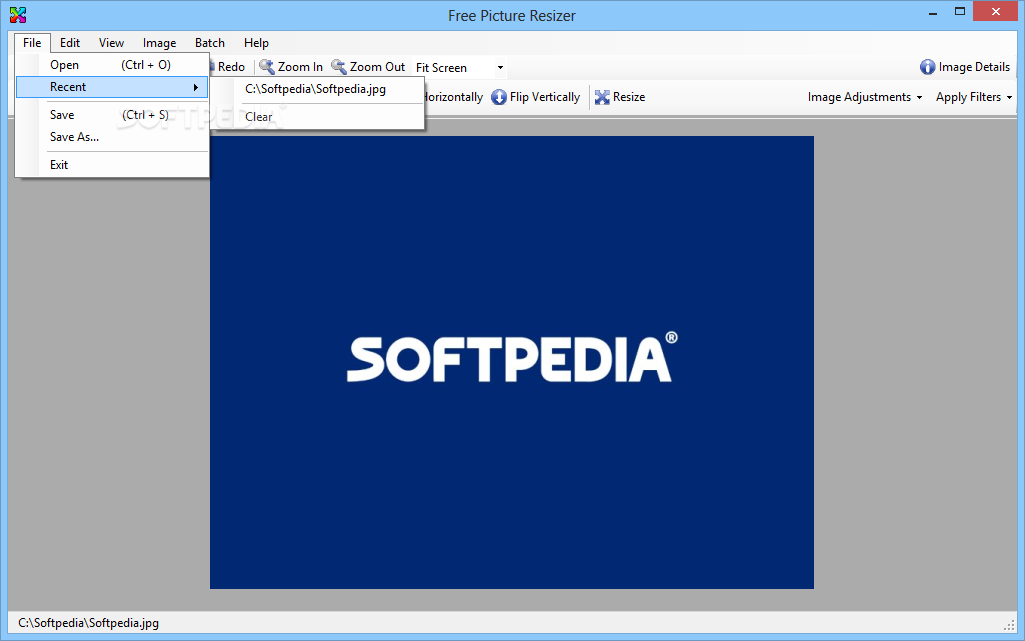Open the View menu
This screenshot has width=1025, height=641.
pos(111,42)
